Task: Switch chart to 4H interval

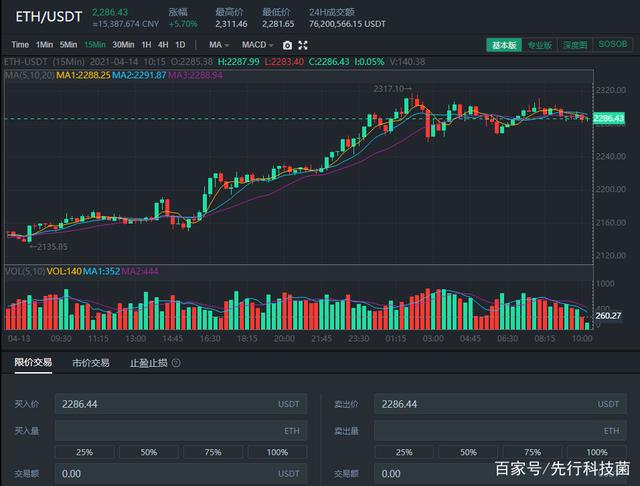Action: pyautogui.click(x=163, y=45)
